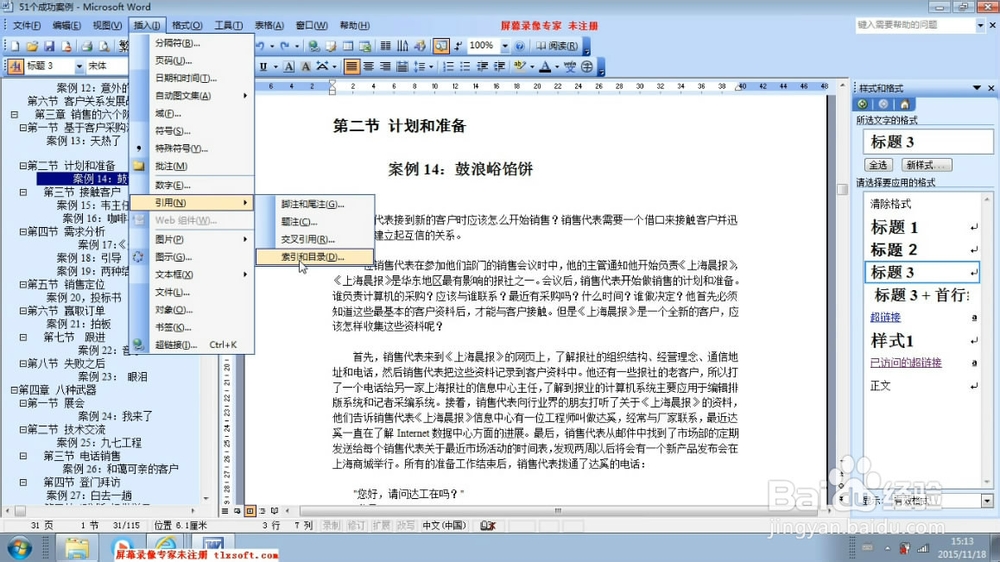1000x562 pixels.
Task: Click the Decrease Indent icon
Action: (482, 66)
